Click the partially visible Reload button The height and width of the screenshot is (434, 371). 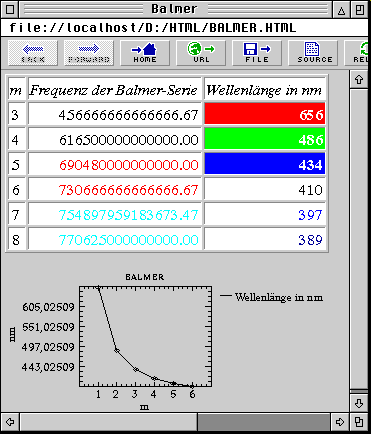tap(357, 53)
